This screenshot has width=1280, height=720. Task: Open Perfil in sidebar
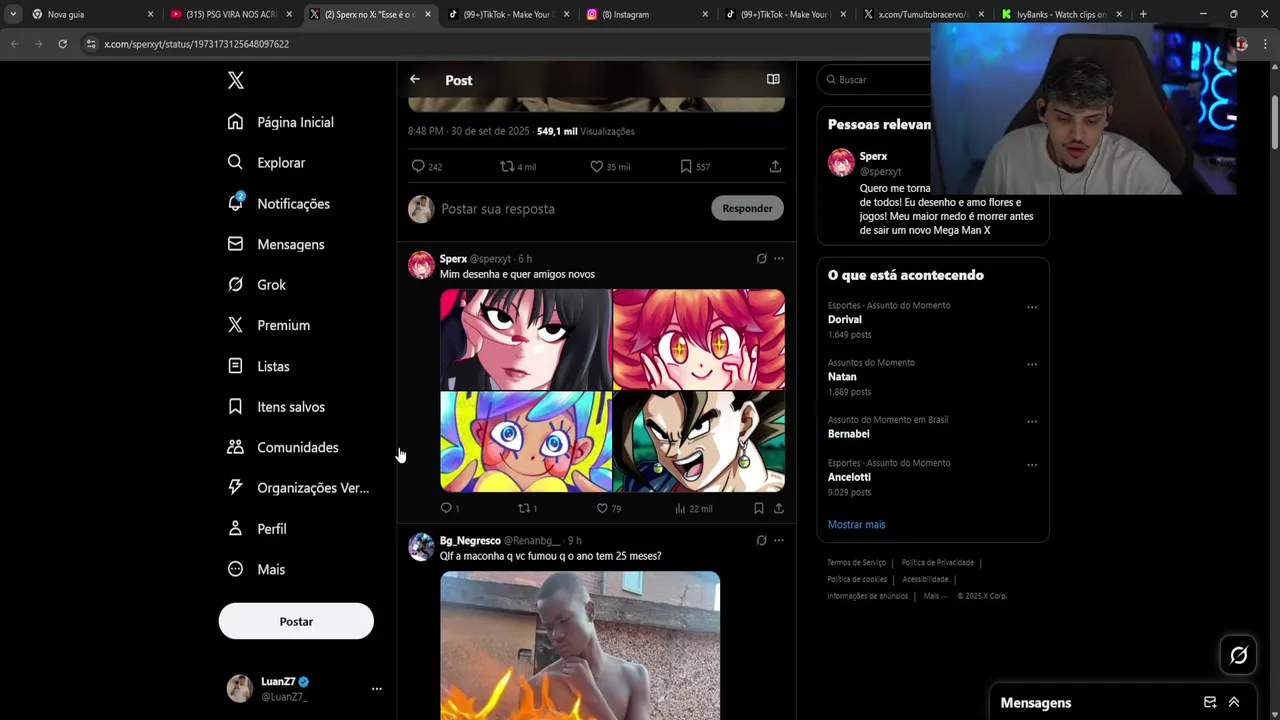(258, 529)
